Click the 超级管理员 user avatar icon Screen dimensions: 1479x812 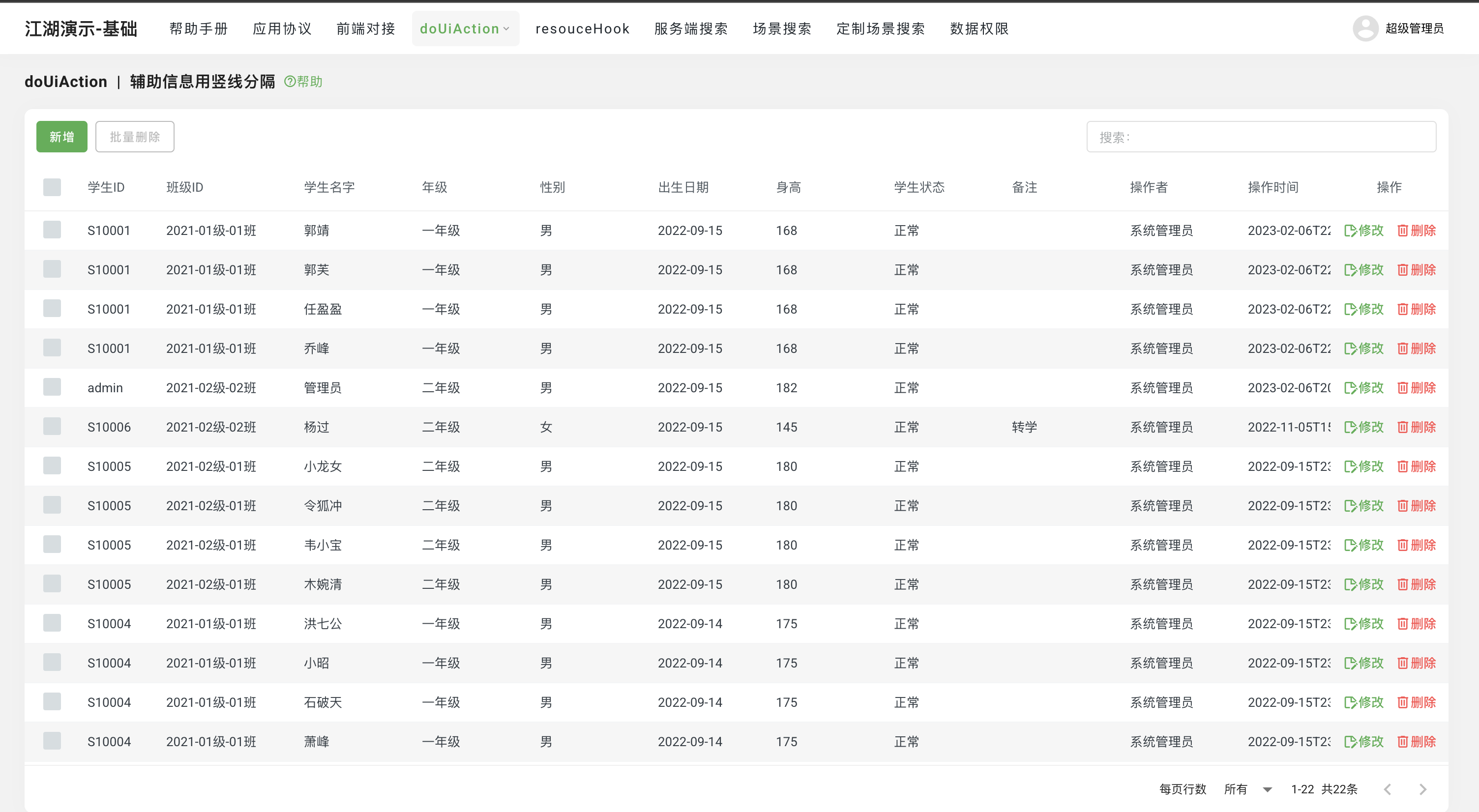[1365, 29]
